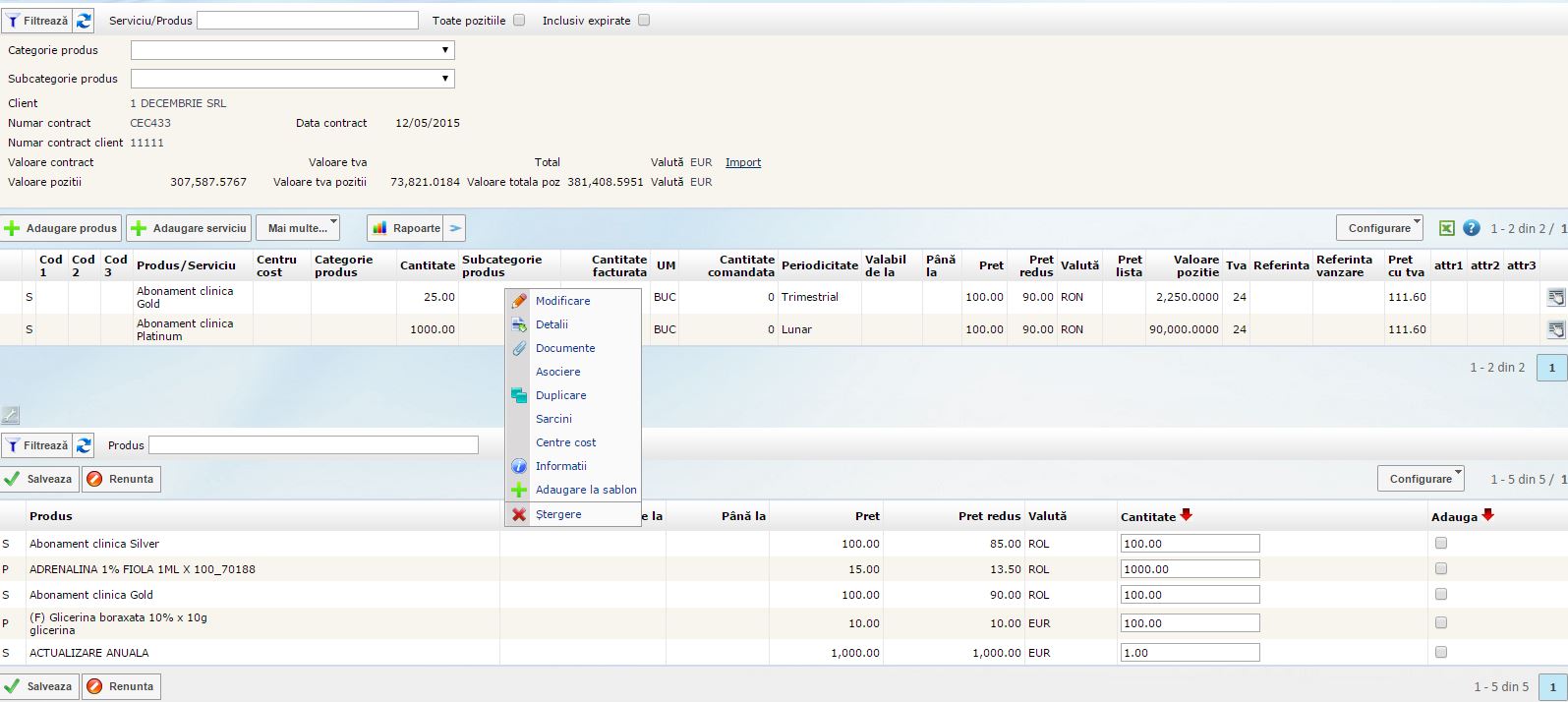Click the arrow icon next to Rapoarte
Viewport: 1568px width, 702px height.
(455, 228)
